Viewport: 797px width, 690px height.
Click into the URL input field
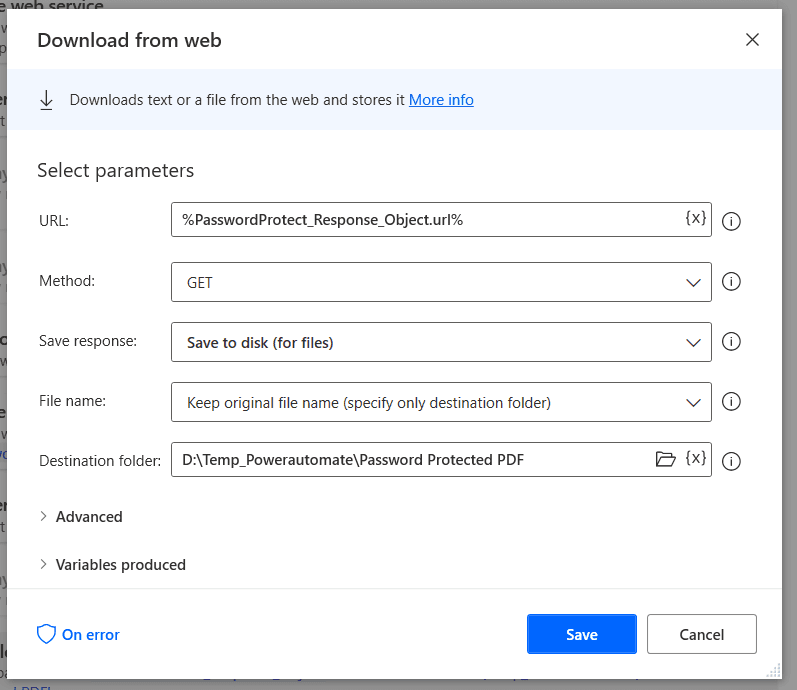point(425,219)
